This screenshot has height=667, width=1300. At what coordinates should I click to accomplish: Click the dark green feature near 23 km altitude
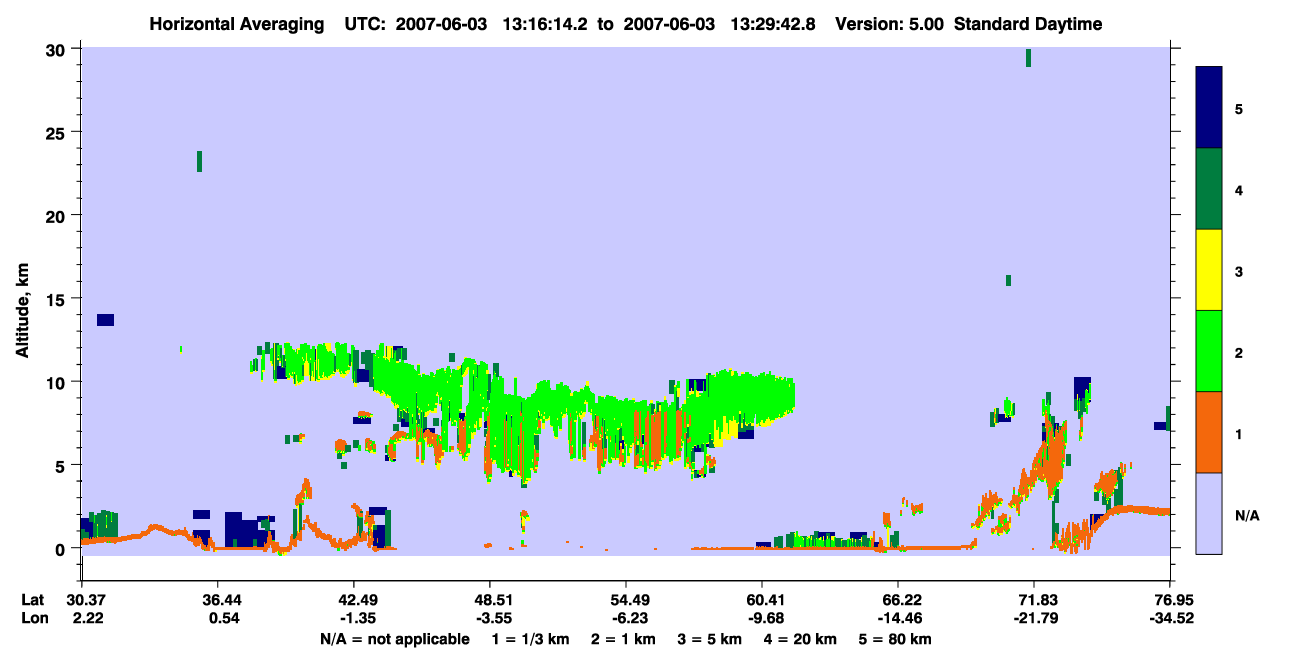(200, 161)
